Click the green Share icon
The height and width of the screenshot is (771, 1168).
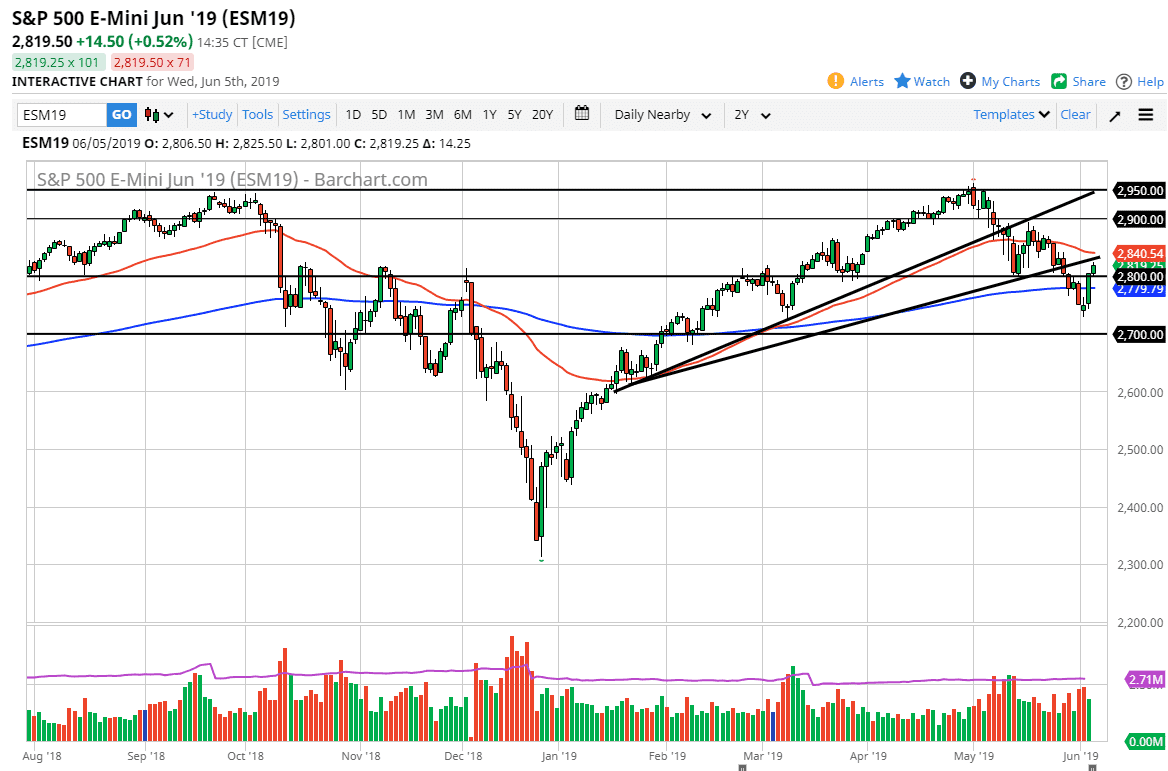point(1057,81)
